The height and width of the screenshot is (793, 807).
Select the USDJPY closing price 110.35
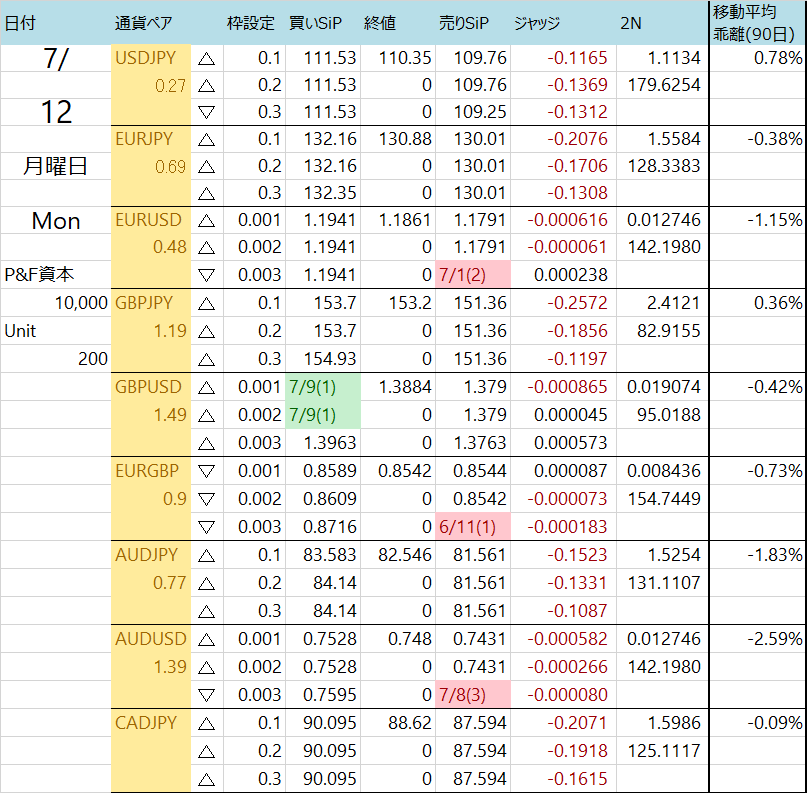[405, 58]
